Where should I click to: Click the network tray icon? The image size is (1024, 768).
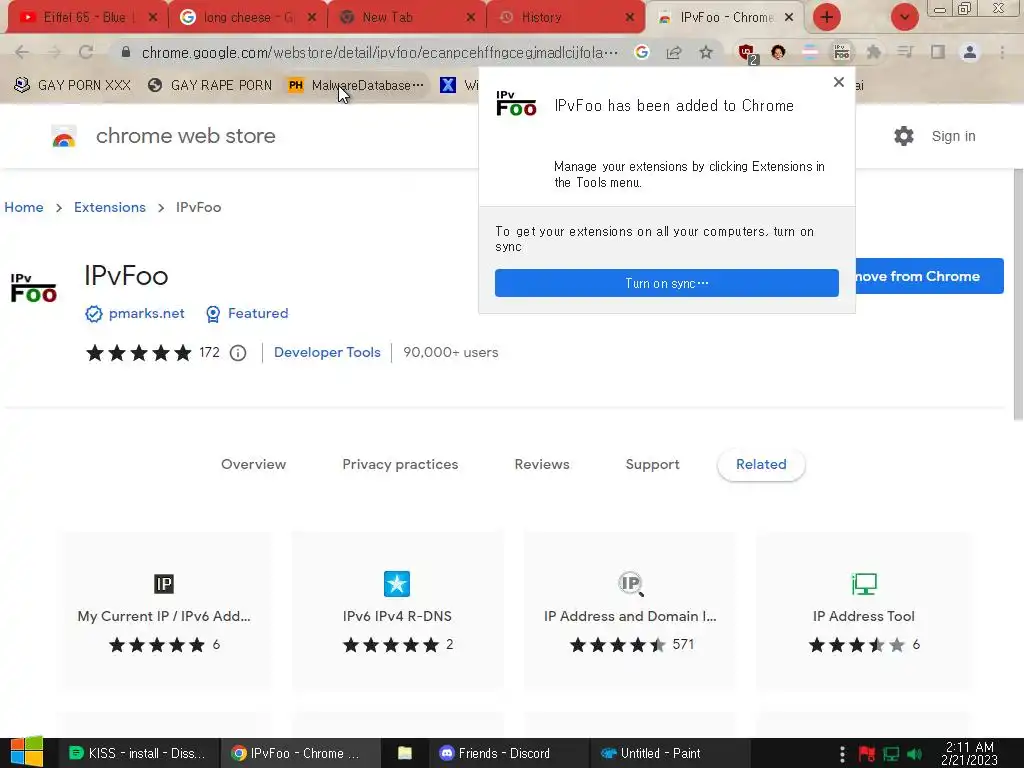pyautogui.click(x=891, y=754)
